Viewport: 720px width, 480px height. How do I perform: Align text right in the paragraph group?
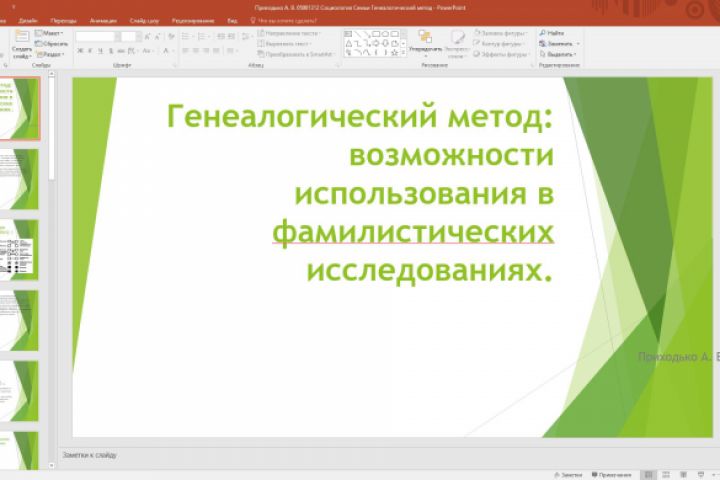tap(206, 51)
